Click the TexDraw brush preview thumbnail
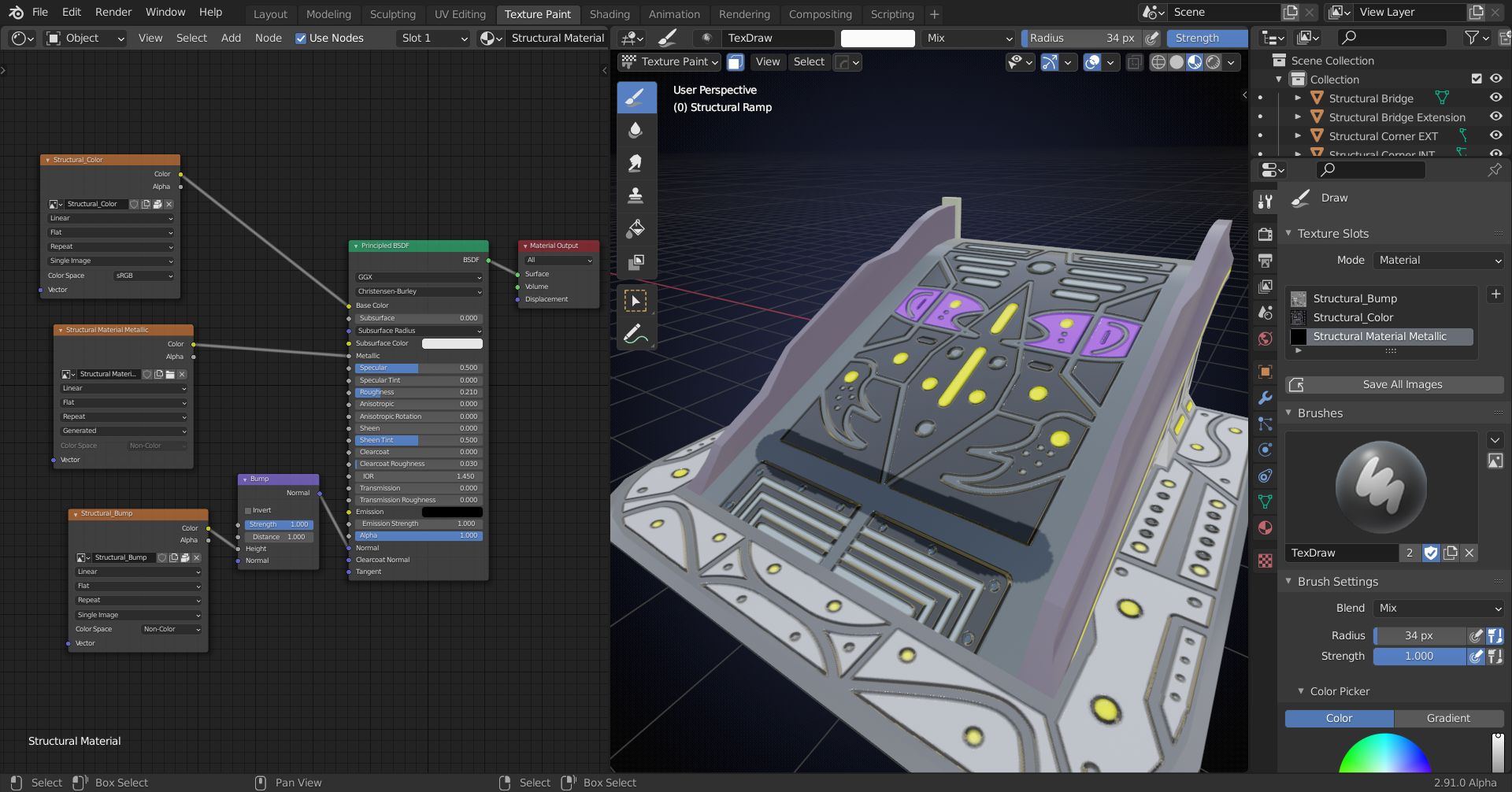 point(1381,487)
